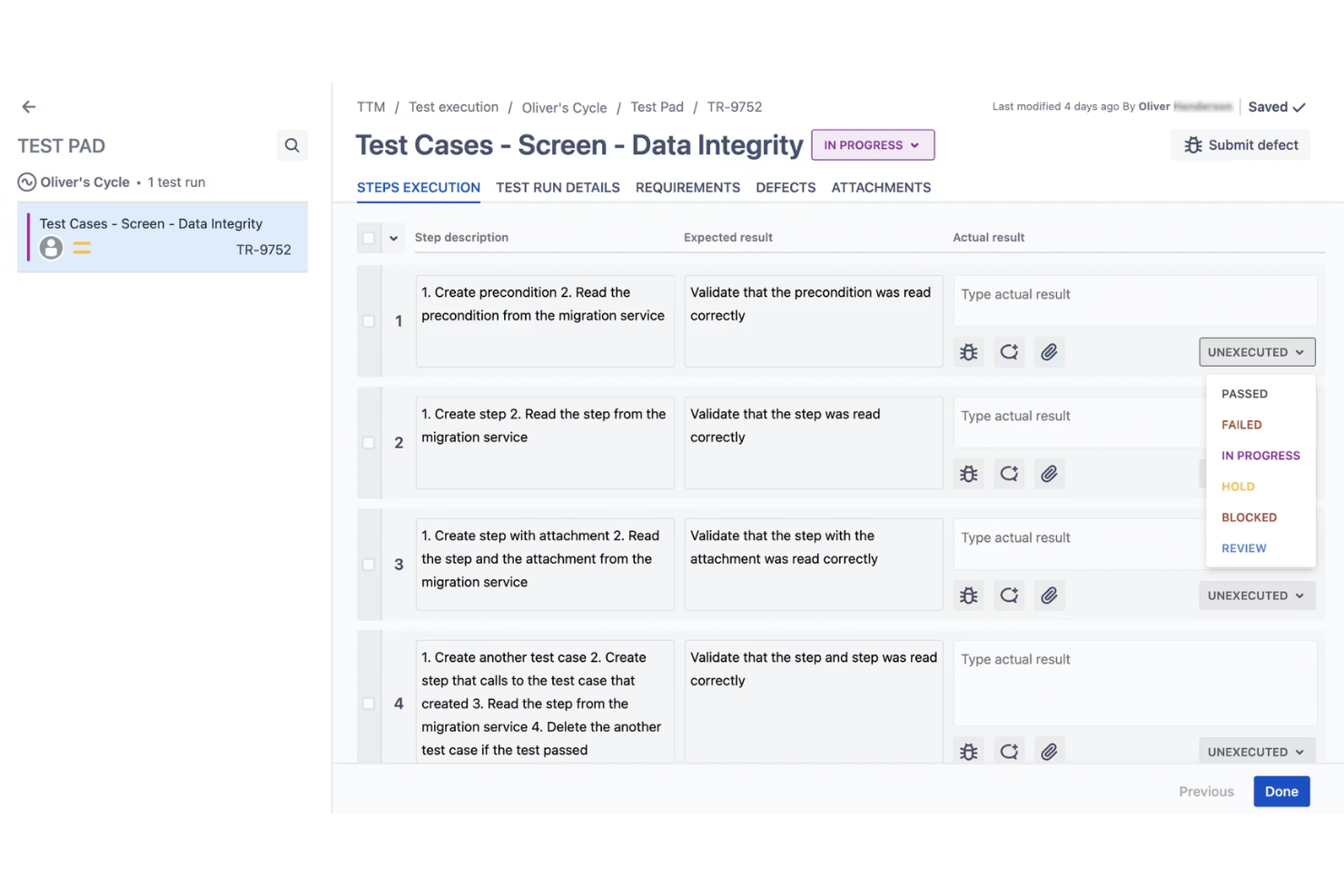Open the Test execution breadcrumb link
1344x896 pixels.
[453, 106]
